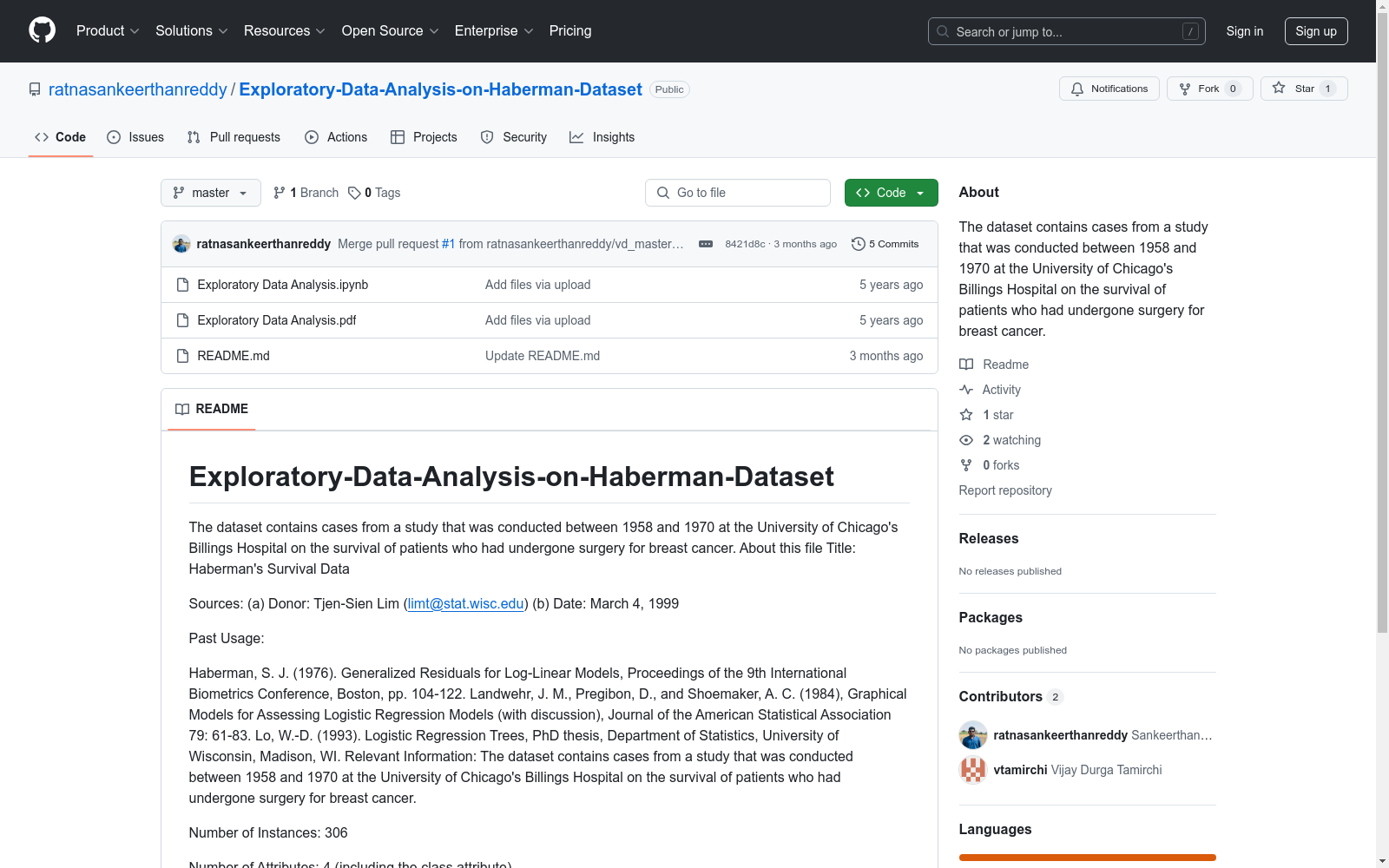The image size is (1389, 868).
Task: Open the Product dropdown menu
Action: coord(108,30)
